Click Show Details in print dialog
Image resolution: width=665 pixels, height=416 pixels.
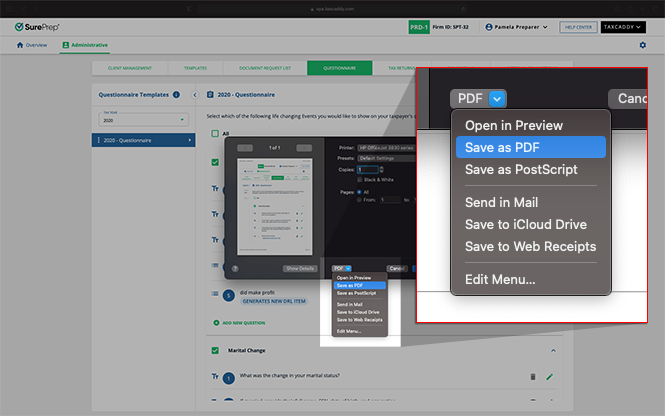(x=300, y=268)
